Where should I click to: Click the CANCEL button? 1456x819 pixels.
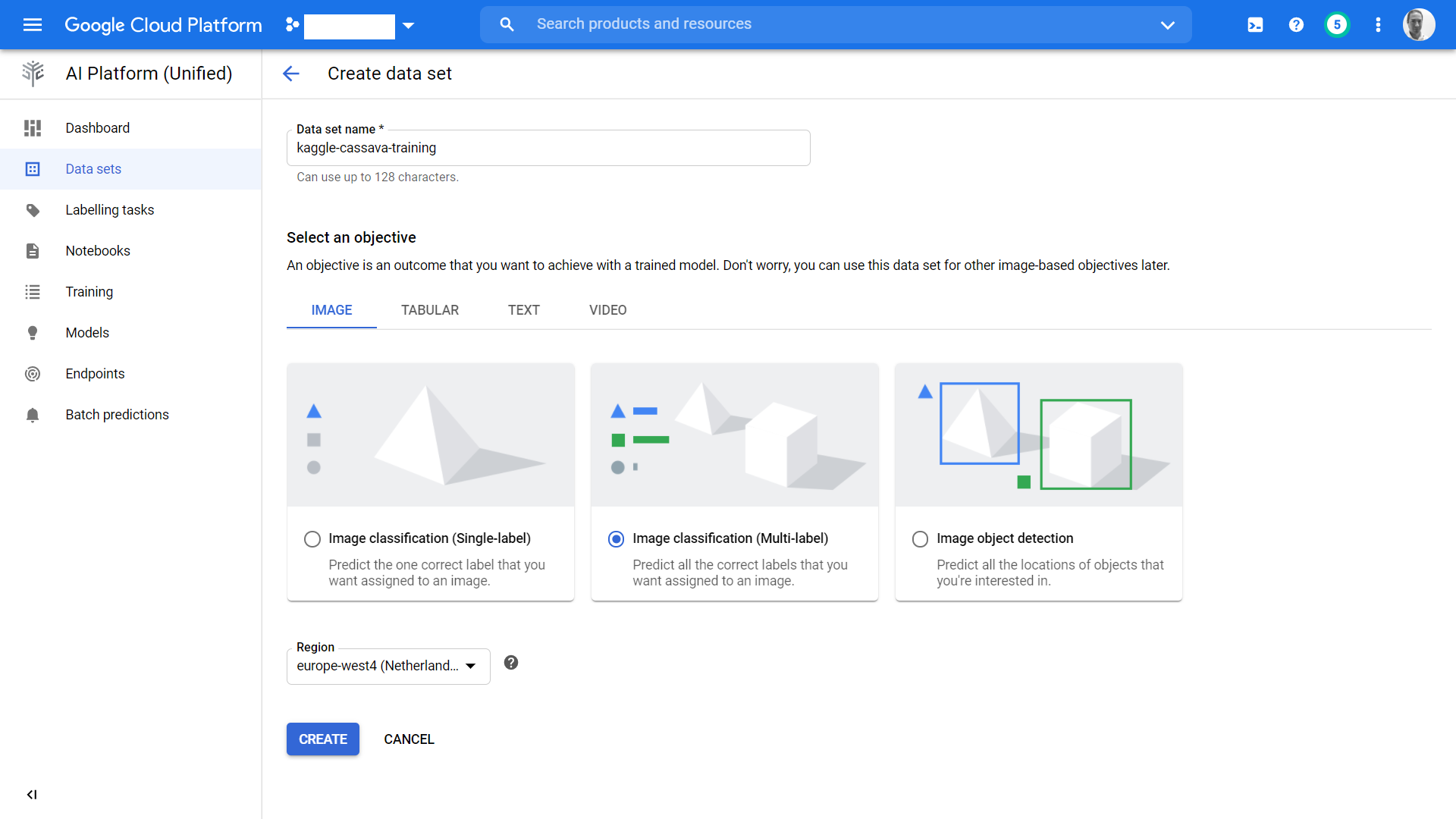409,739
